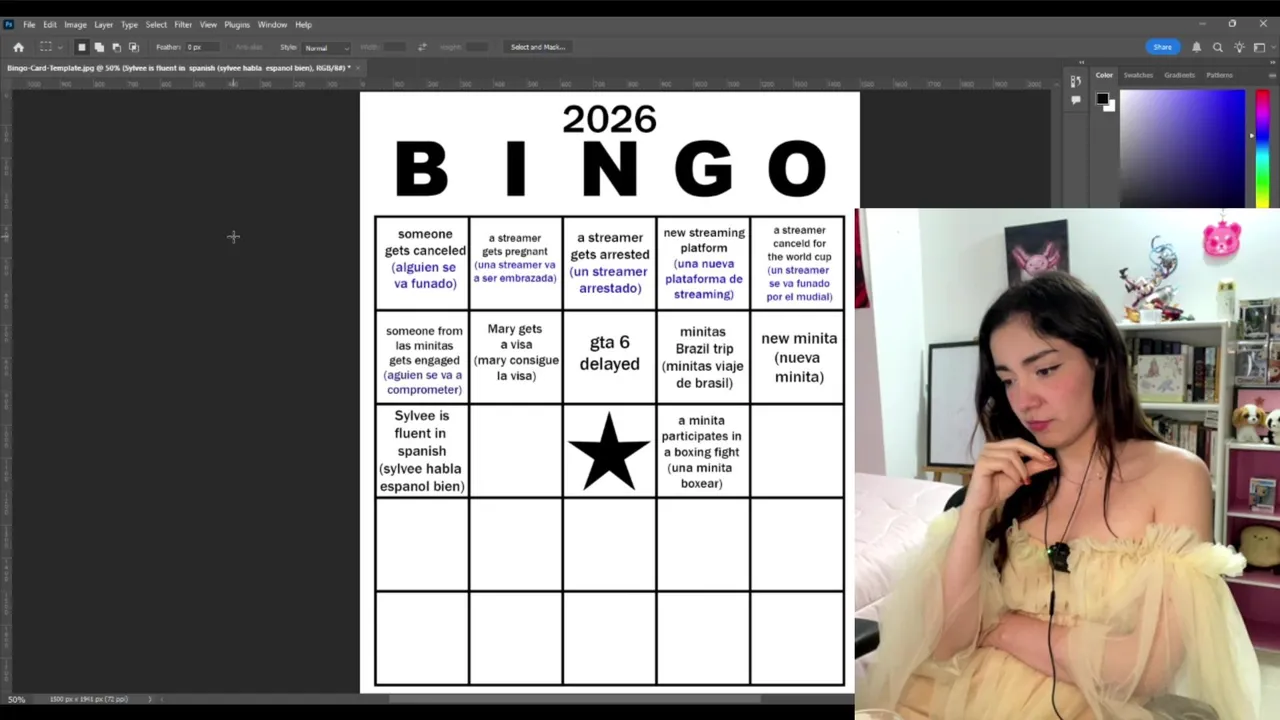Open the File menu
1280x720 pixels.
(x=29, y=24)
